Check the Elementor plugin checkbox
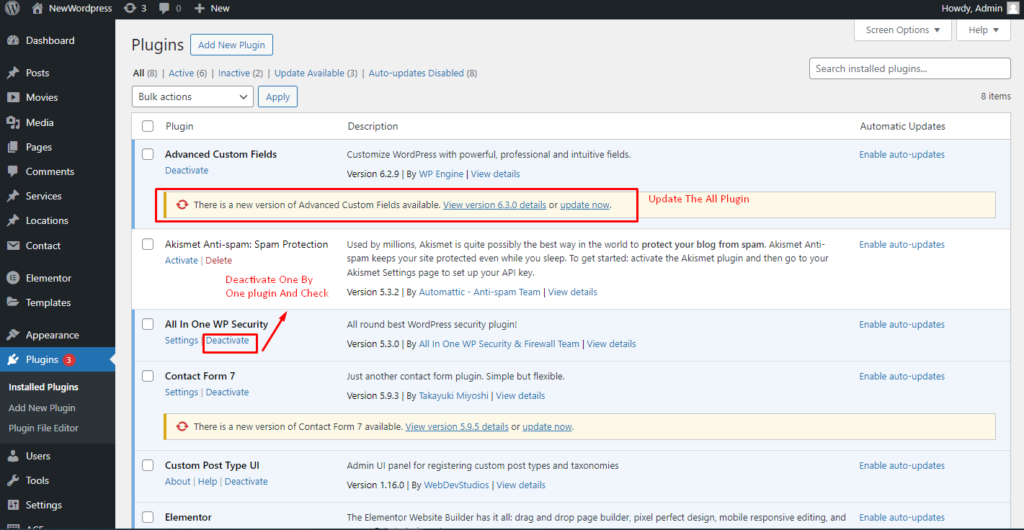Viewport: 1024px width, 530px height. 148,516
